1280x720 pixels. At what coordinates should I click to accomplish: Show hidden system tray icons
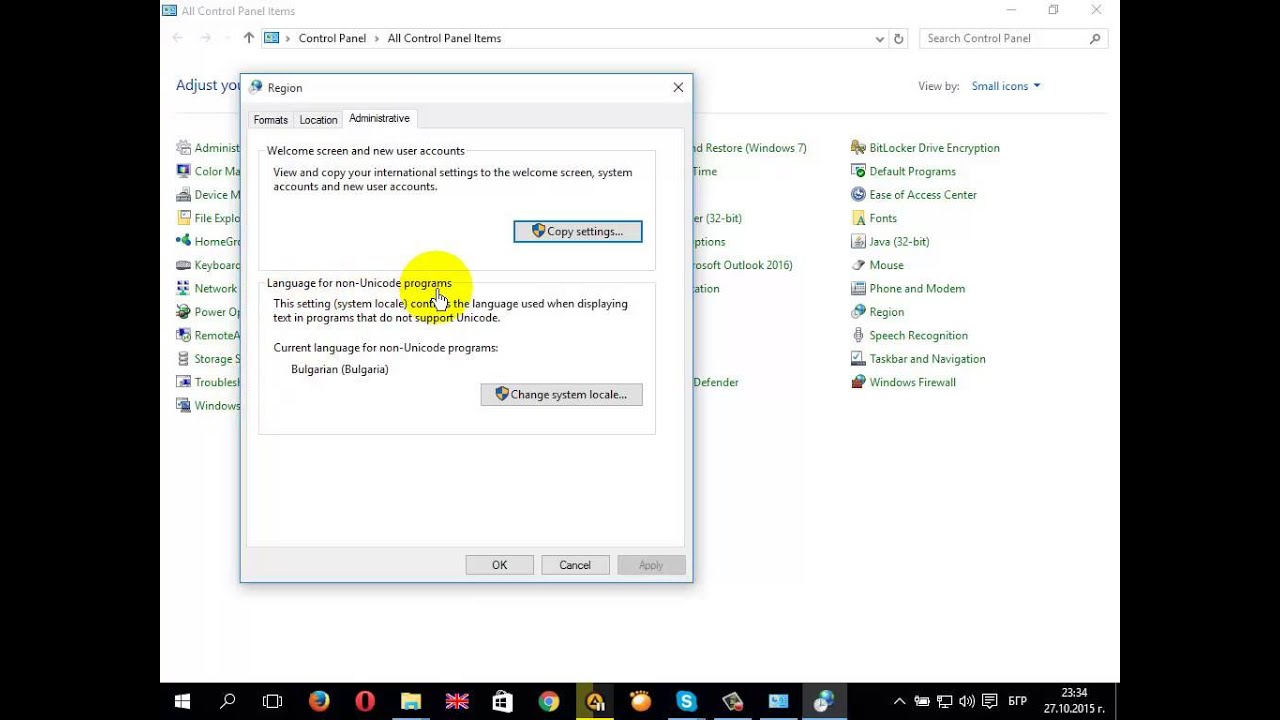(x=899, y=701)
